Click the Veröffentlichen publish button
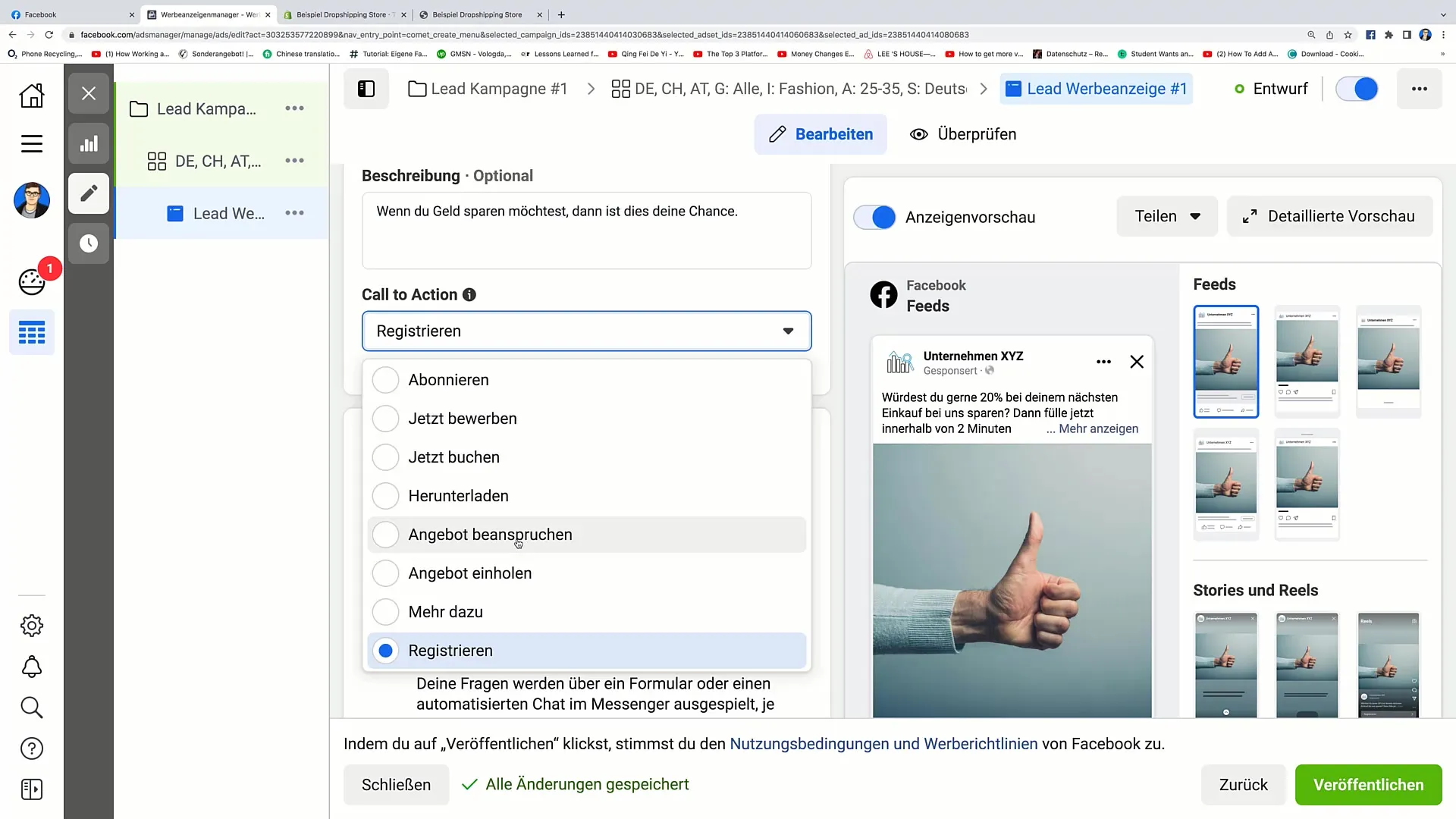The image size is (1456, 819). [x=1368, y=784]
